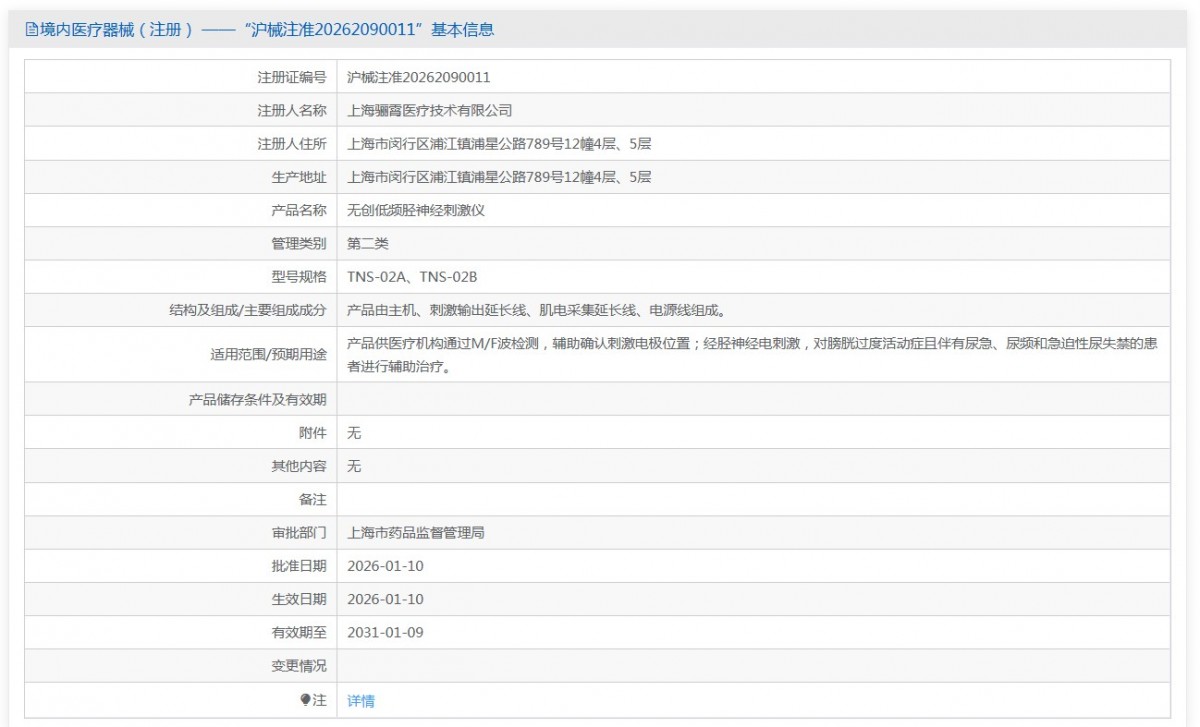Select address value in 生产地址 row
The height and width of the screenshot is (727, 1200).
(x=499, y=177)
